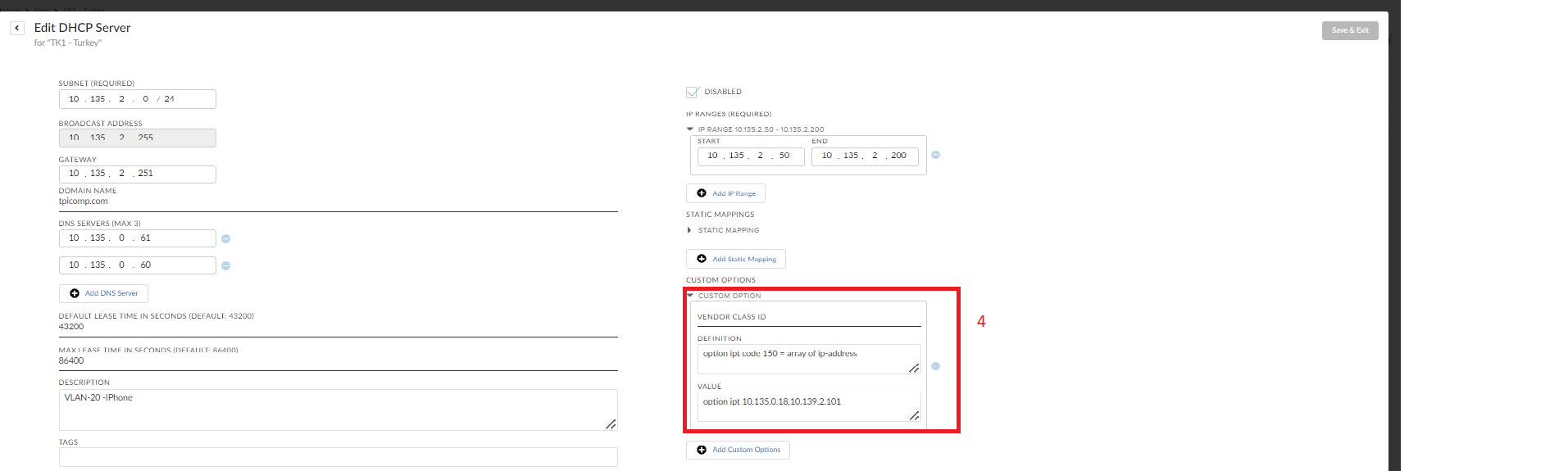Add a new DNS server
1568x471 pixels.
tap(103, 293)
